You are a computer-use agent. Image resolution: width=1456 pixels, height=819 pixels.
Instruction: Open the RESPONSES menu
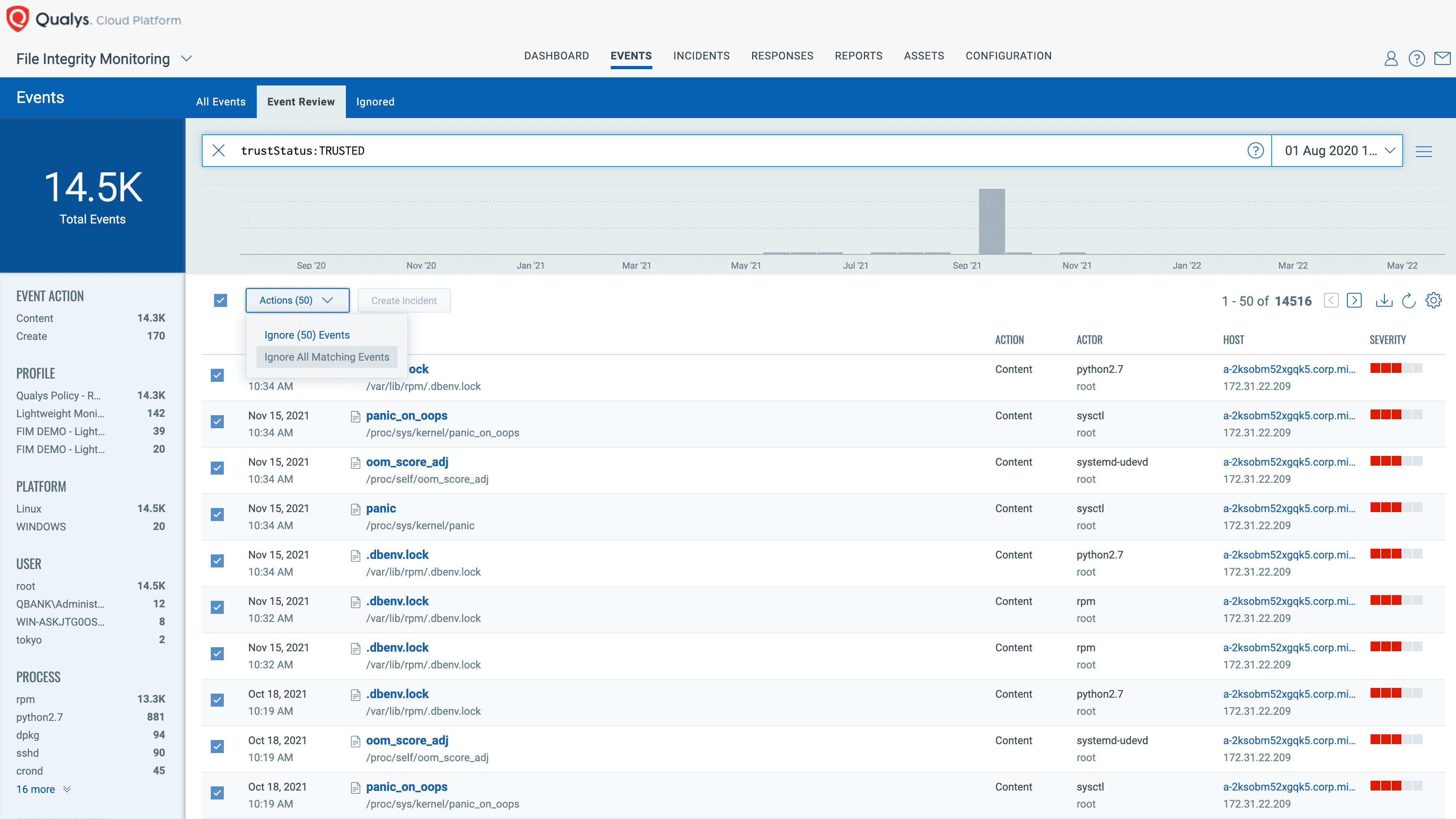[782, 55]
